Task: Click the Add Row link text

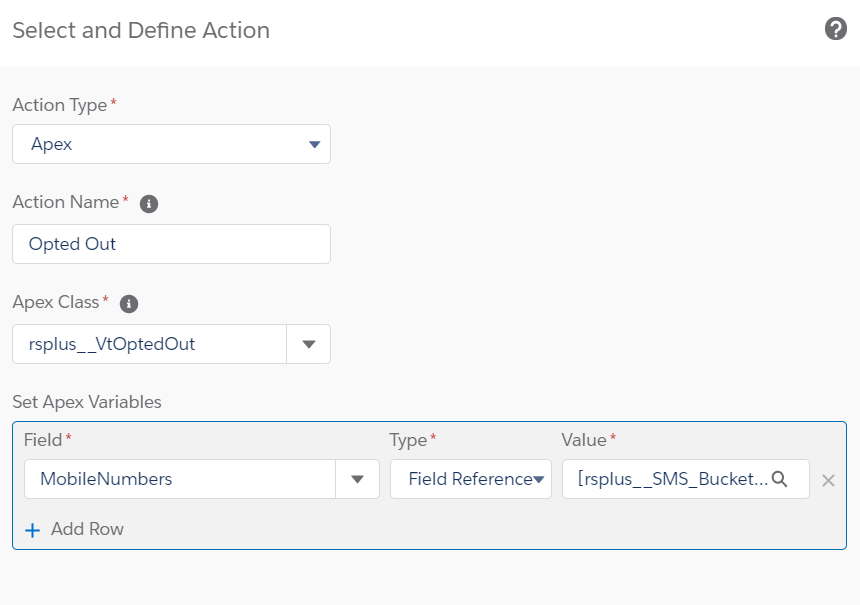Action: click(x=87, y=529)
